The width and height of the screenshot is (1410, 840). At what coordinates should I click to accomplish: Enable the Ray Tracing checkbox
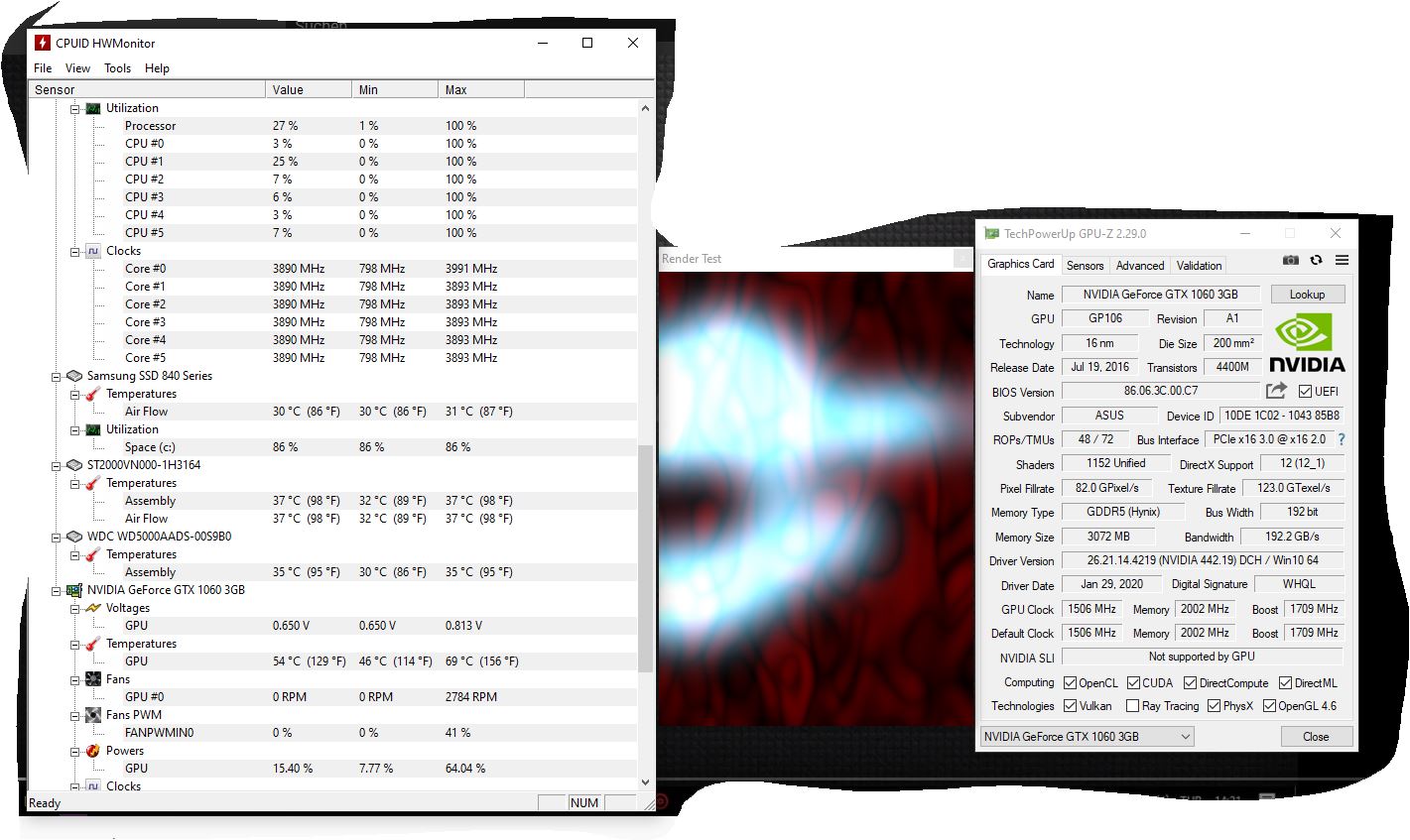pyautogui.click(x=1133, y=706)
